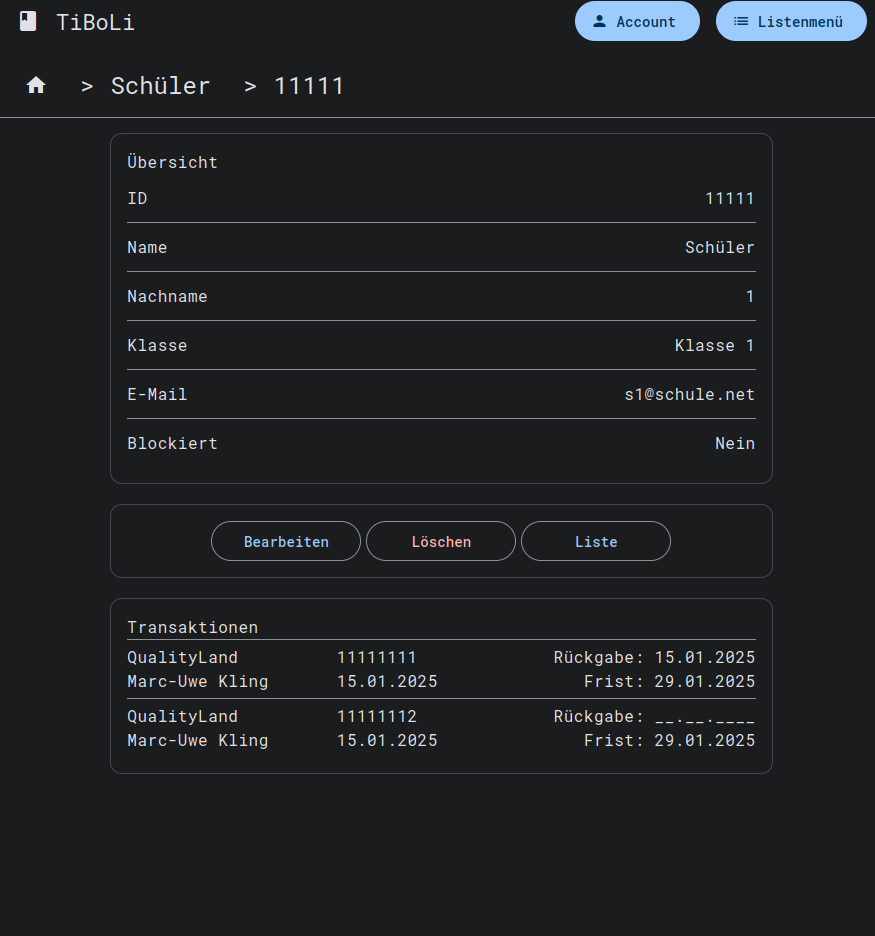Image resolution: width=875 pixels, height=936 pixels.
Task: Navigate to Schüler breadcrumb
Action: 160,86
